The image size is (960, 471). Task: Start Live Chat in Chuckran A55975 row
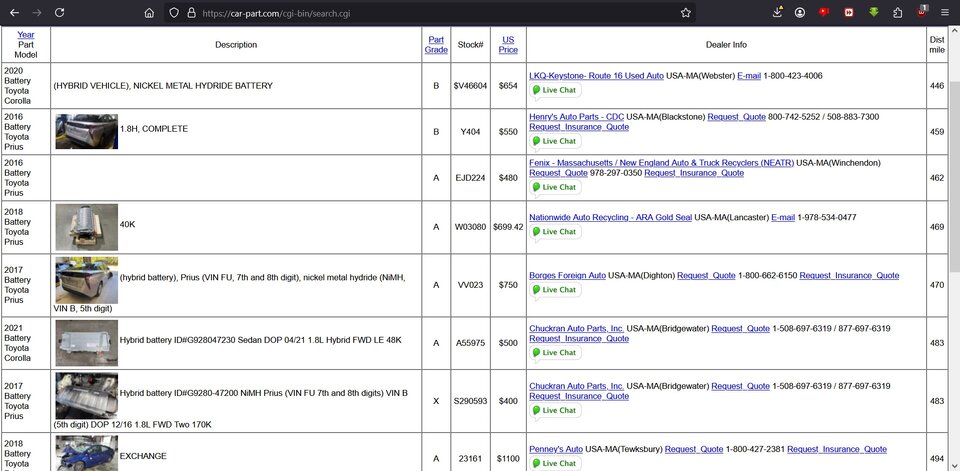click(555, 353)
